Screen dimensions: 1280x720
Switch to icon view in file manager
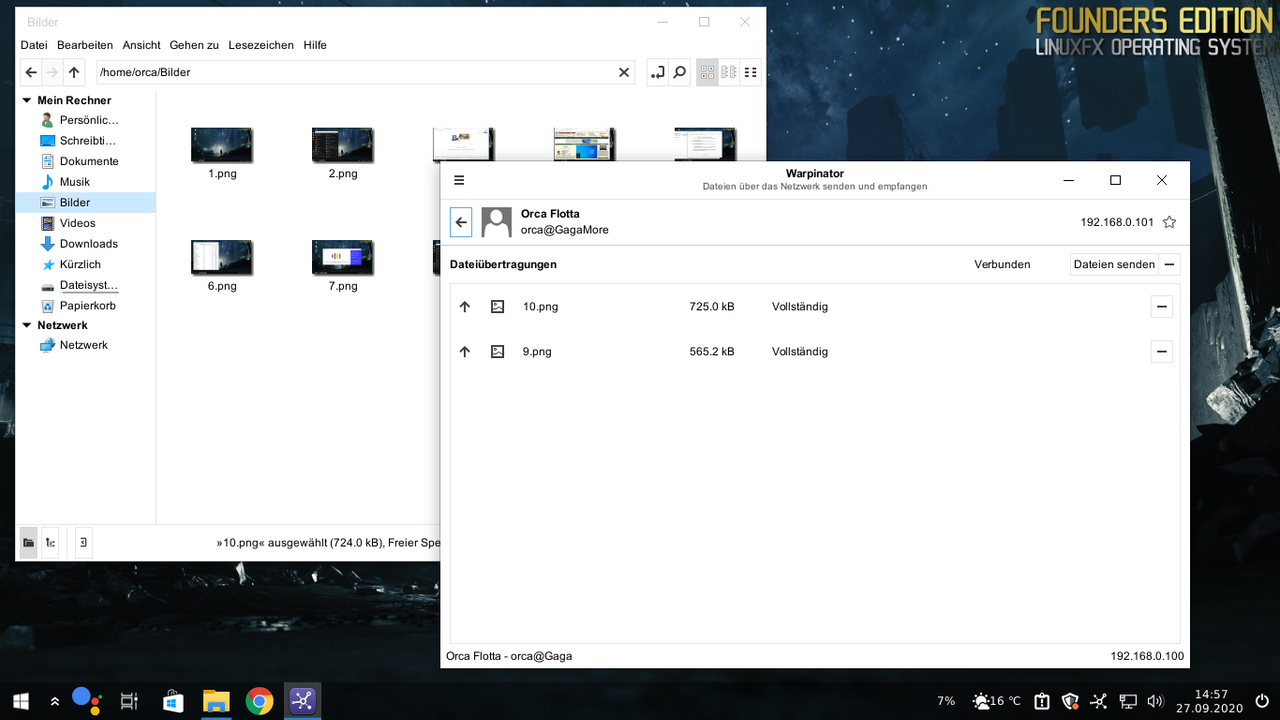click(707, 72)
